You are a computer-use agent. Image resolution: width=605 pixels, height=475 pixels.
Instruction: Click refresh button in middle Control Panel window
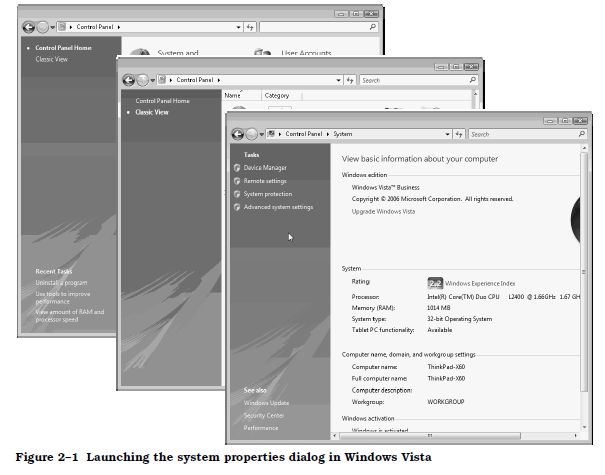[x=350, y=80]
